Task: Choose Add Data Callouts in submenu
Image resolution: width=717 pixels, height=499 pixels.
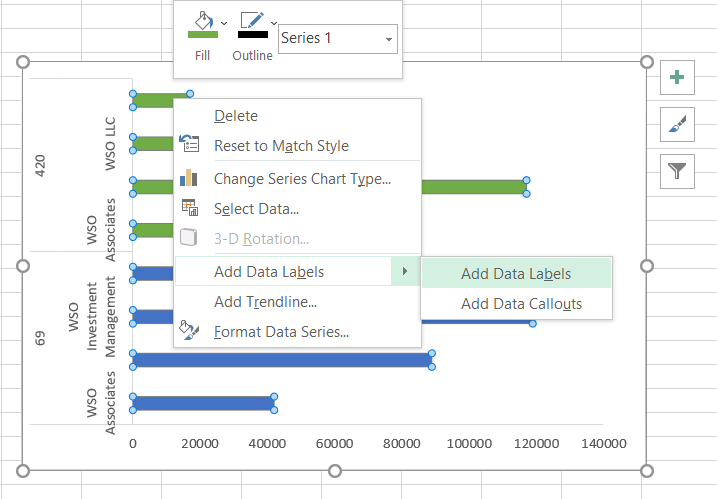Action: pyautogui.click(x=521, y=304)
